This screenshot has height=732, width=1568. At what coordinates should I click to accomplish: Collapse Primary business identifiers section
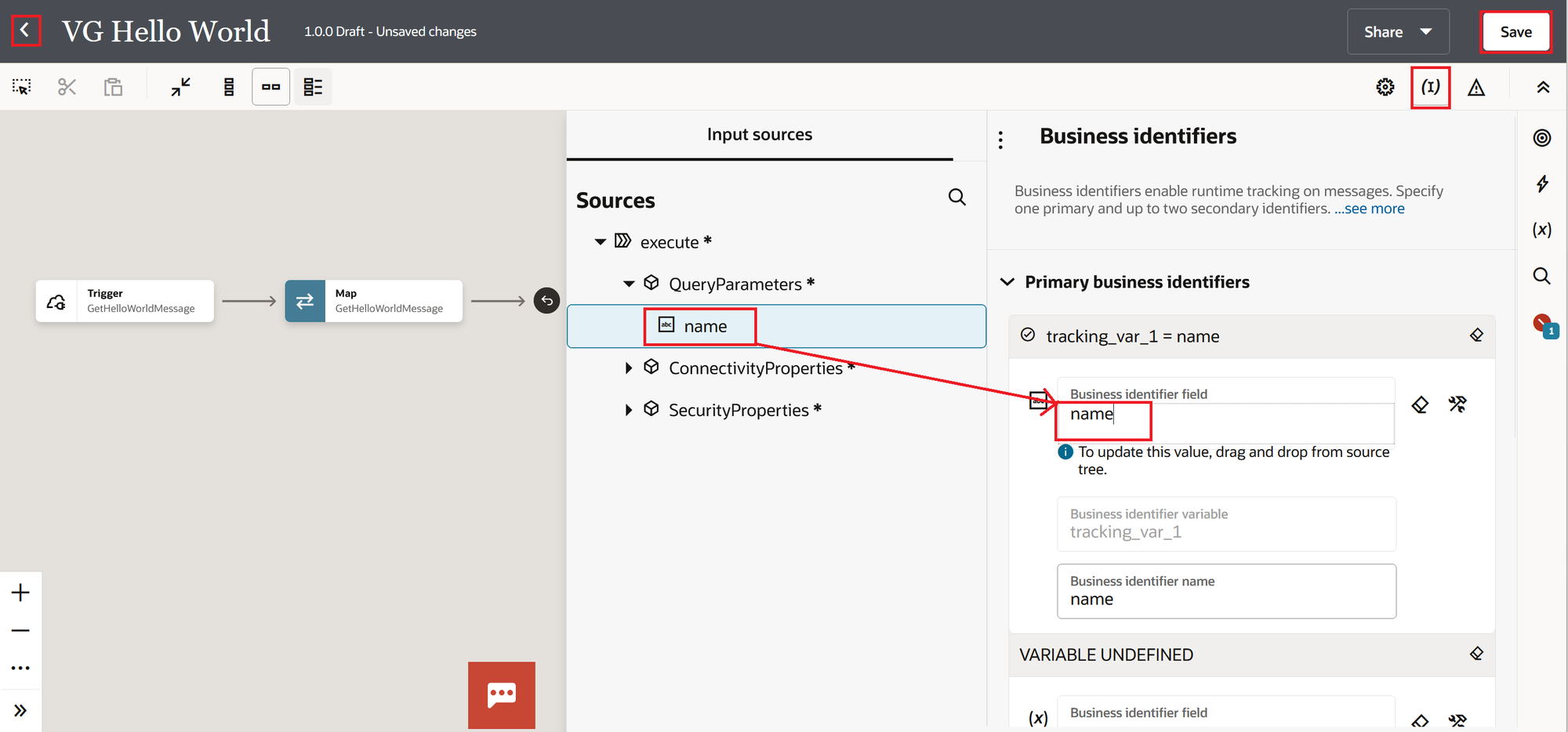[x=1007, y=282]
